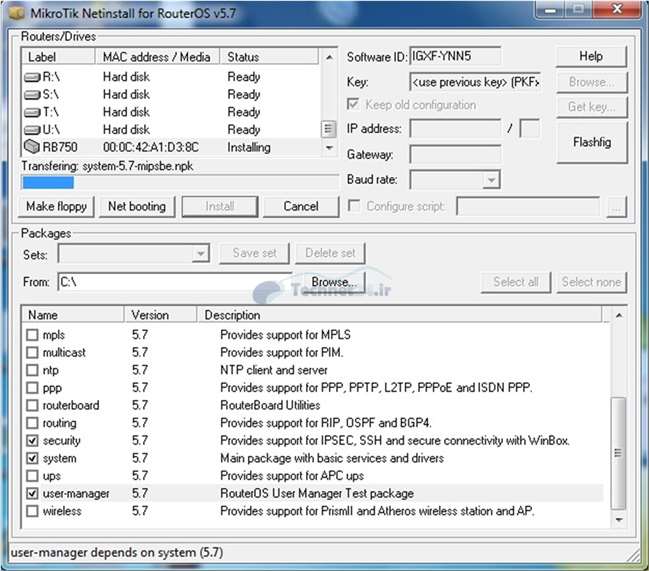Click packages list scroll down arrow
Viewport: 649px width, 571px height.
coord(619,520)
